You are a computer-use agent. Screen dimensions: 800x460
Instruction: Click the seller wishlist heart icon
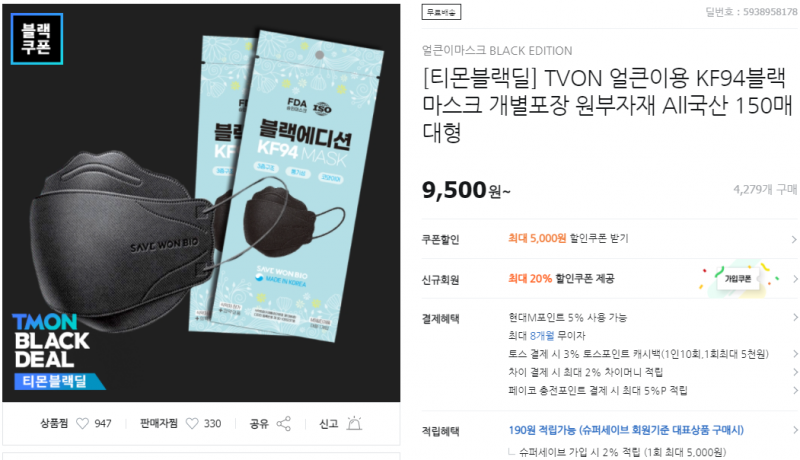(x=192, y=423)
